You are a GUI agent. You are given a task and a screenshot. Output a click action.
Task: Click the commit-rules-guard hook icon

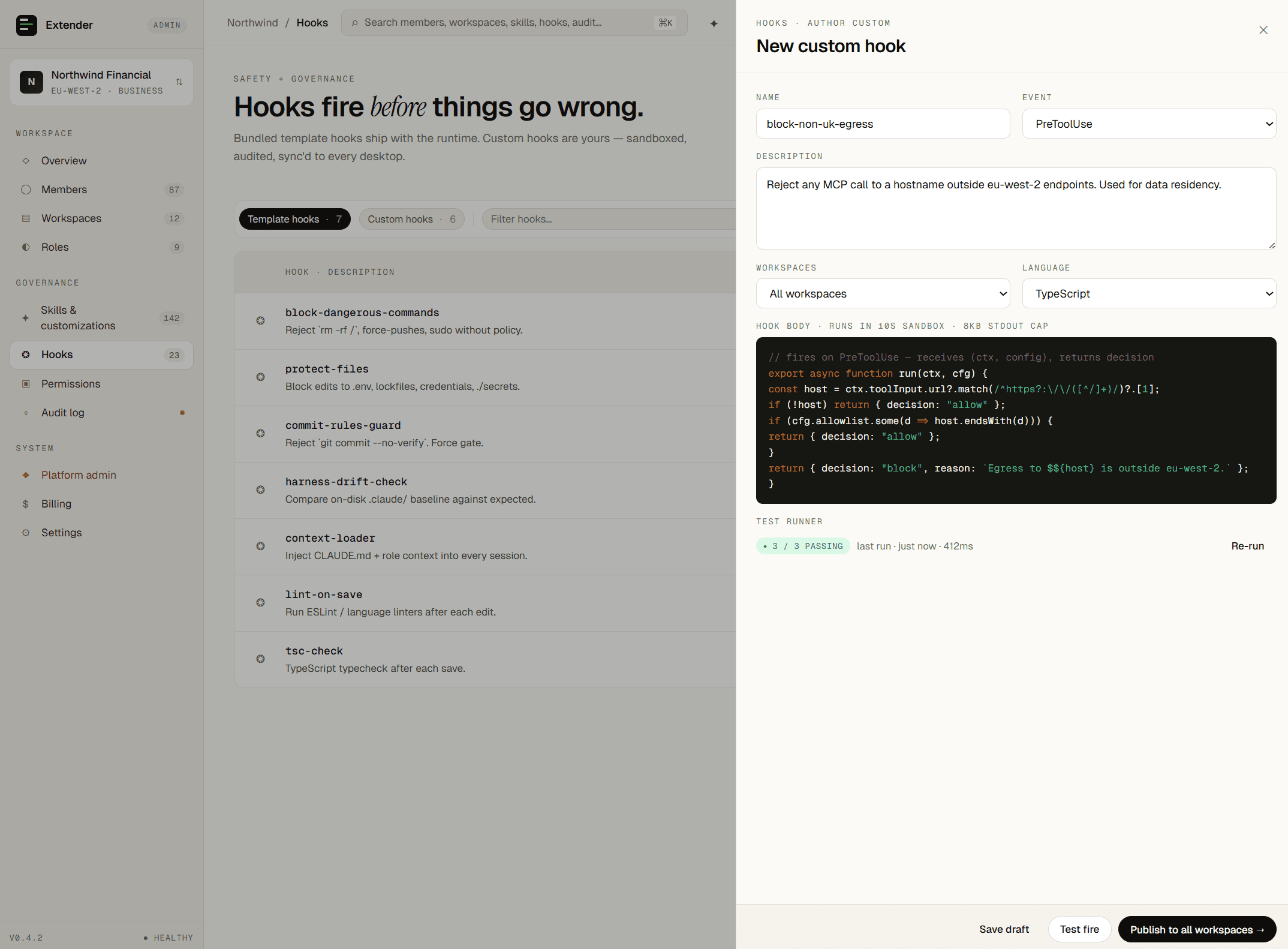click(260, 434)
